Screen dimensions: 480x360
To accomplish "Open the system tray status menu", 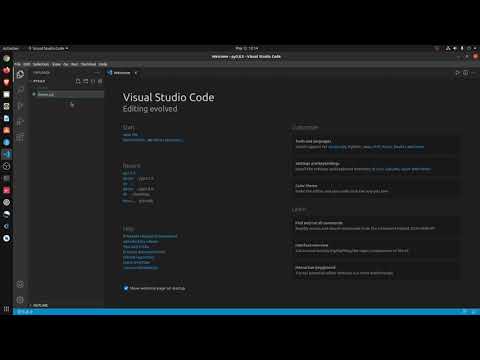I will point(461,48).
